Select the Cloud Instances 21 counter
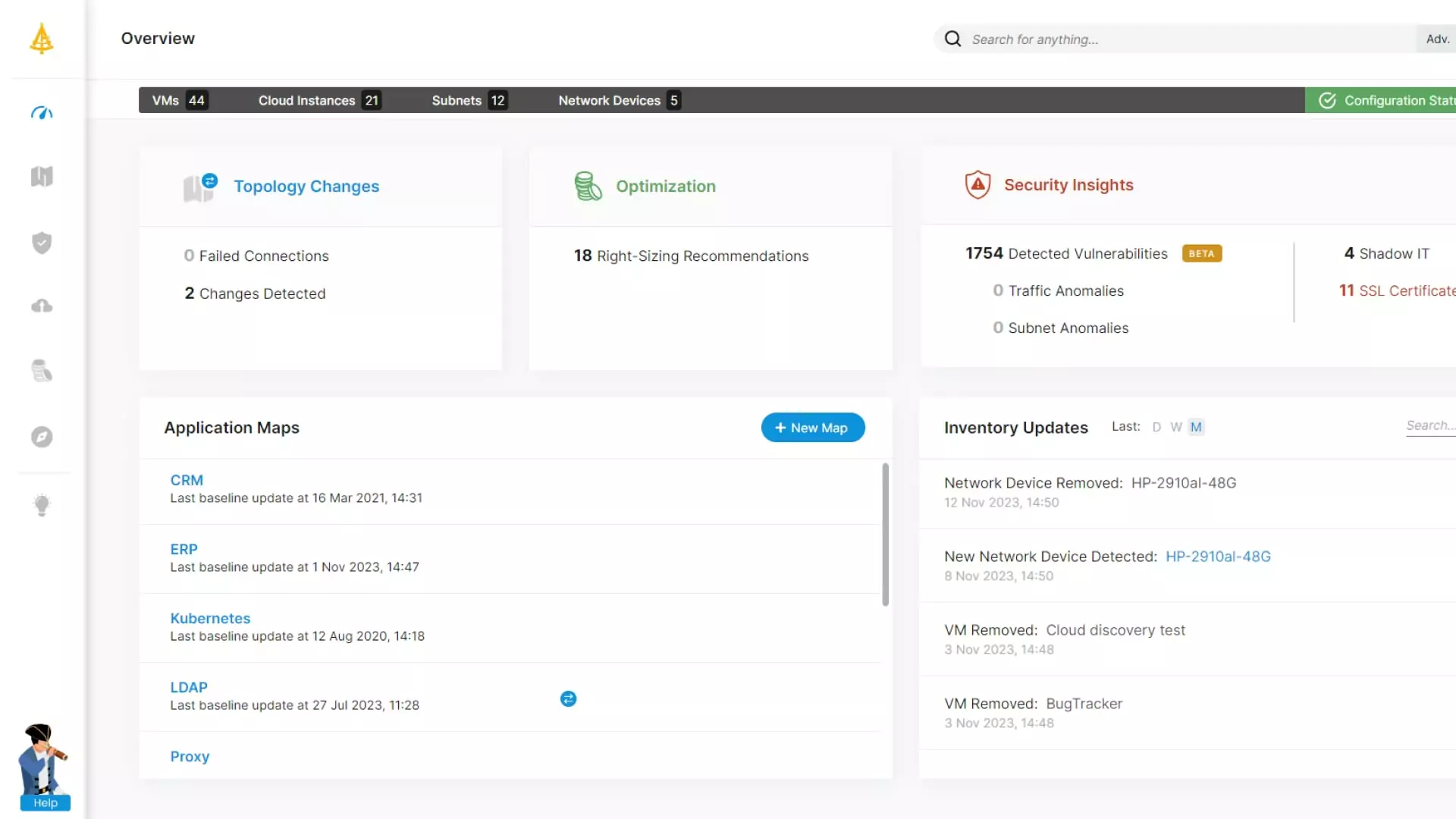 click(x=319, y=100)
